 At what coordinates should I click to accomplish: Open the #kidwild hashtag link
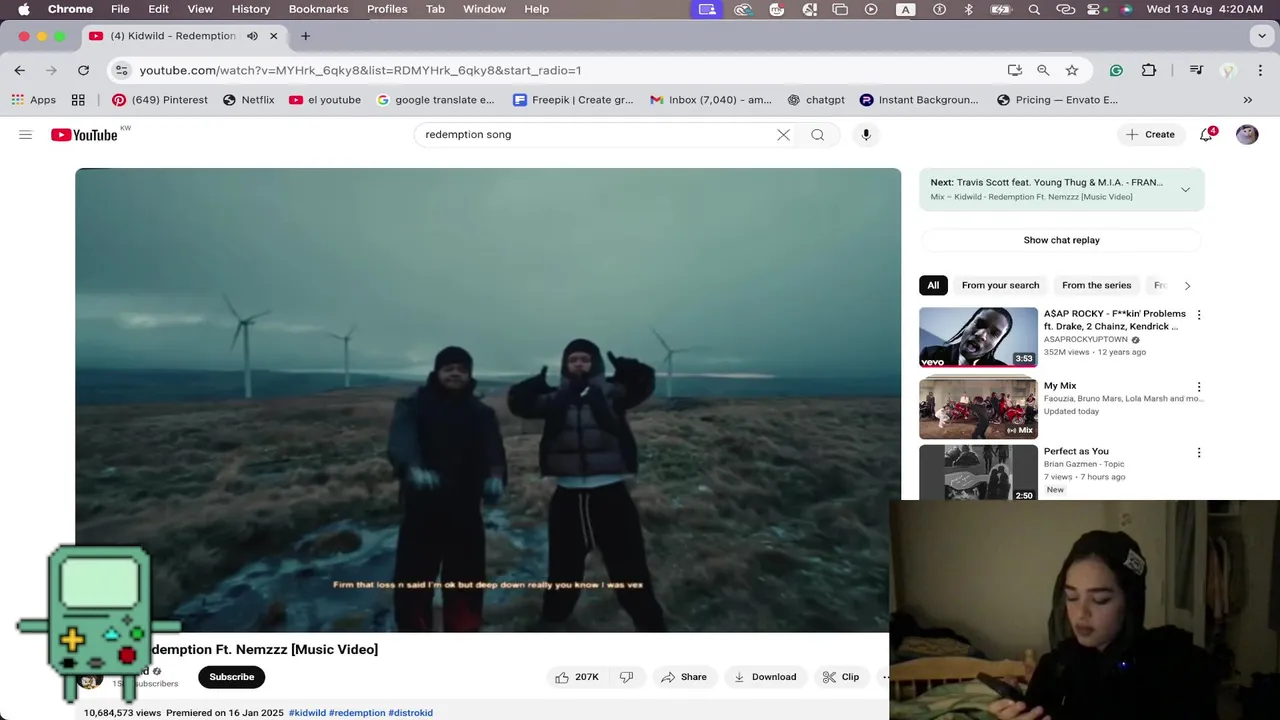tap(307, 713)
